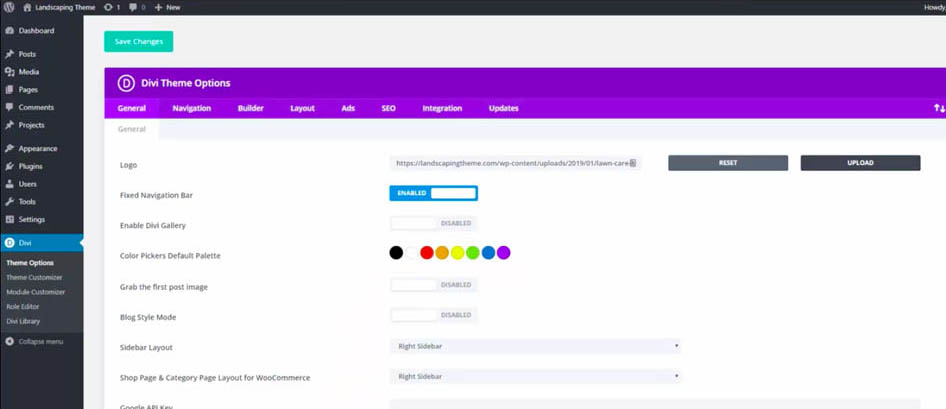
Task: Pick the blue palette color swatch
Action: pos(488,253)
